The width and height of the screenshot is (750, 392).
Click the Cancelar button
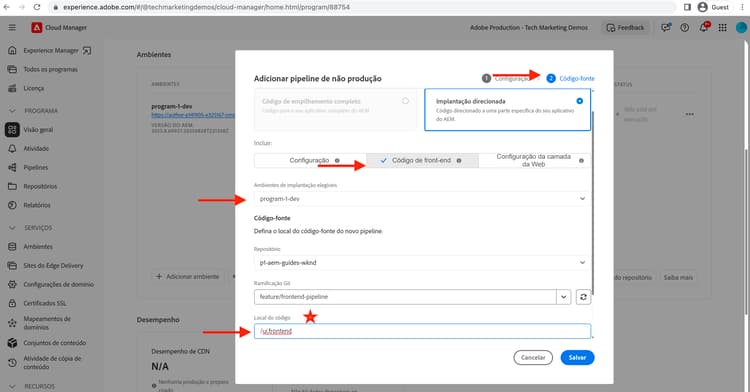[533, 358]
